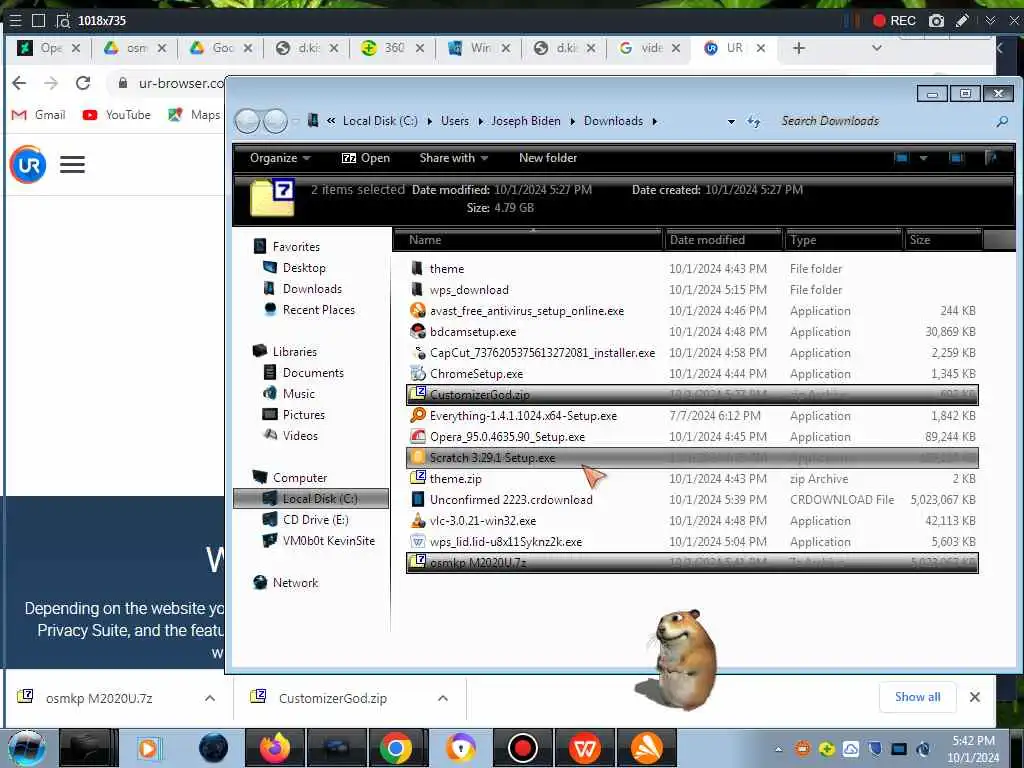Open a new browser tab
The width and height of the screenshot is (1024, 768).
pyautogui.click(x=799, y=48)
